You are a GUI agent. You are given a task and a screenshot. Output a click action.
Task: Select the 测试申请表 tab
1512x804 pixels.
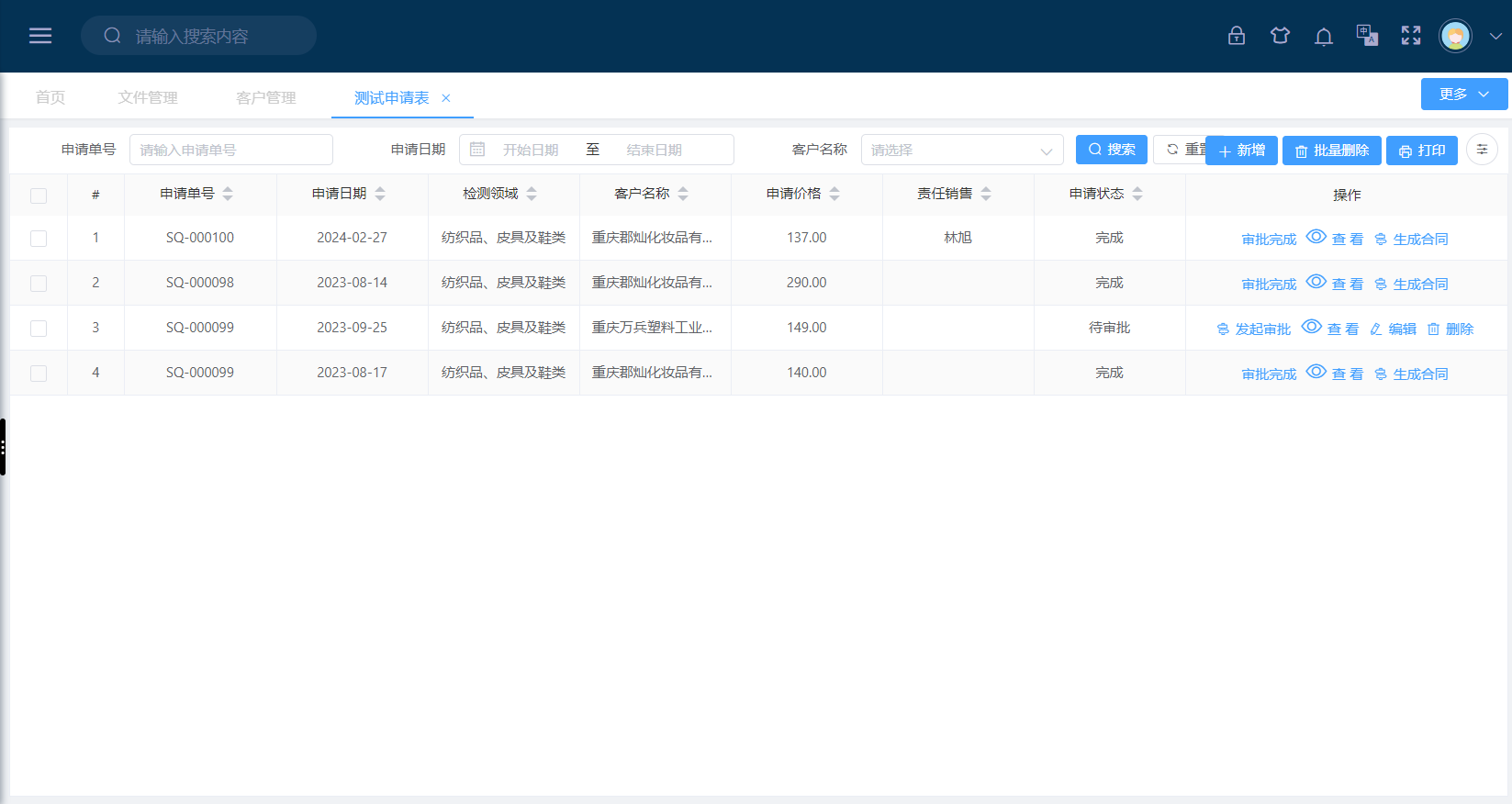(392, 97)
